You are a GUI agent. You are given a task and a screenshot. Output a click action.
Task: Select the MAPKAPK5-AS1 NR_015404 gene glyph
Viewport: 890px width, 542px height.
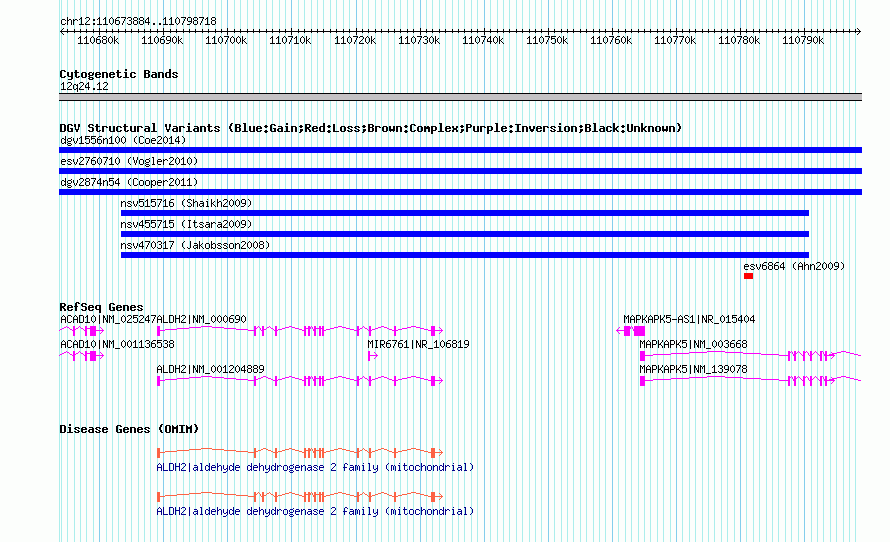click(631, 331)
